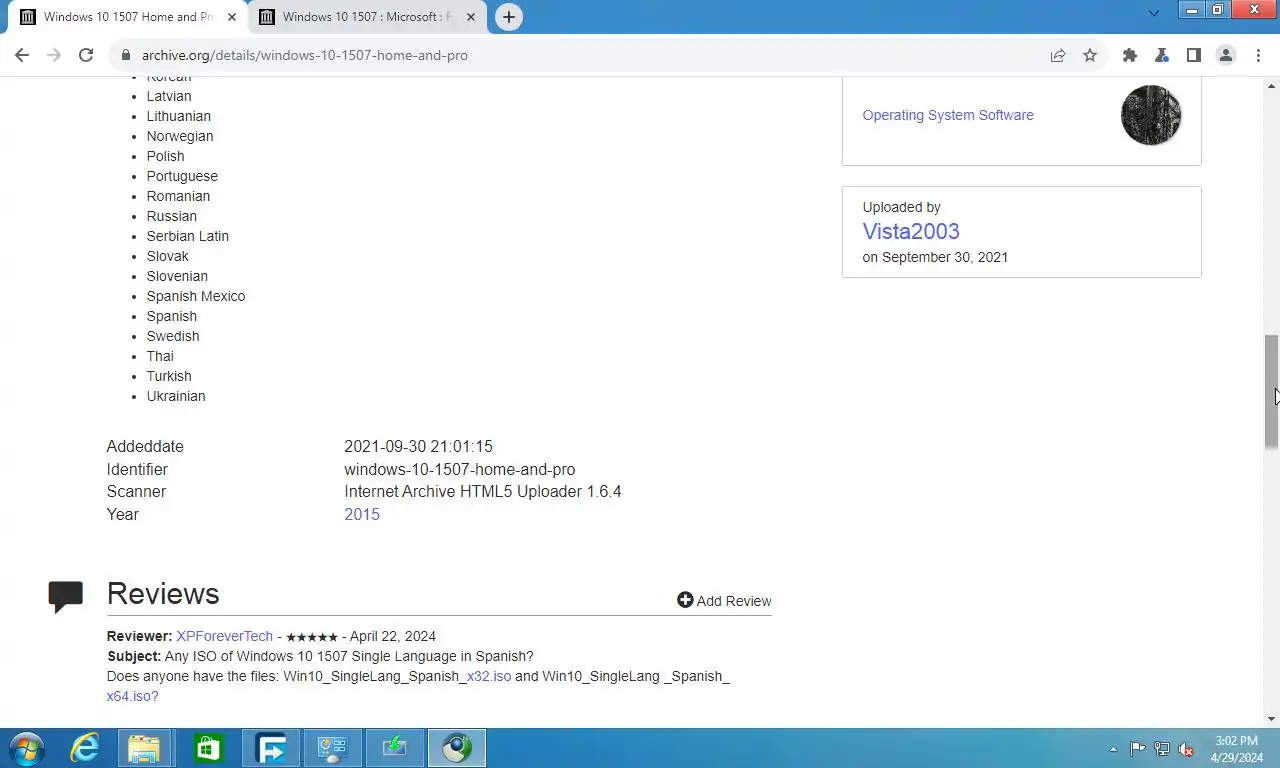Show hidden system tray icons
Screen dimensions: 1280x768
[x=1113, y=749]
